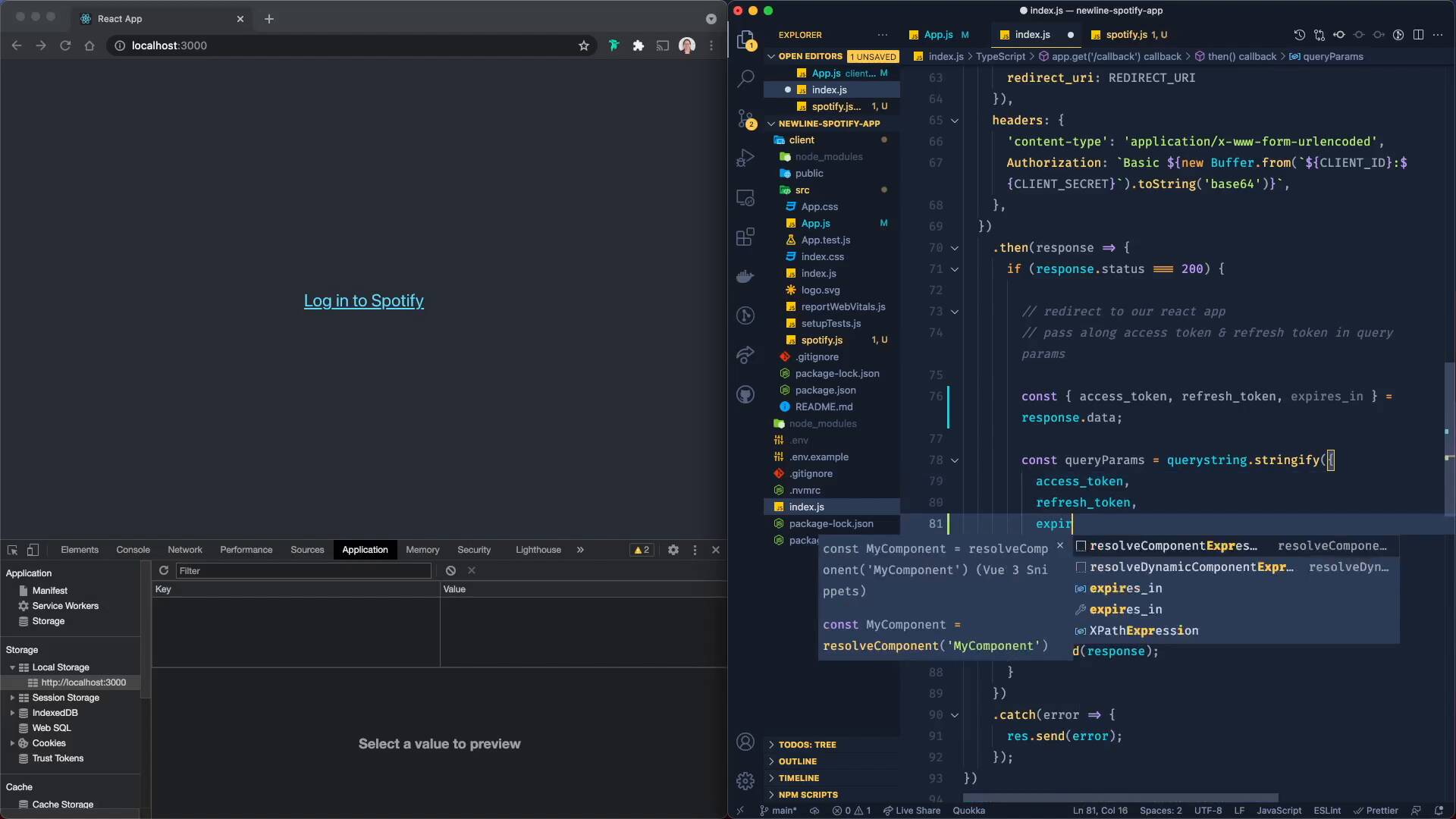Start Live Share from the status bar
Image resolution: width=1456 pixels, height=819 pixels.
[912, 811]
